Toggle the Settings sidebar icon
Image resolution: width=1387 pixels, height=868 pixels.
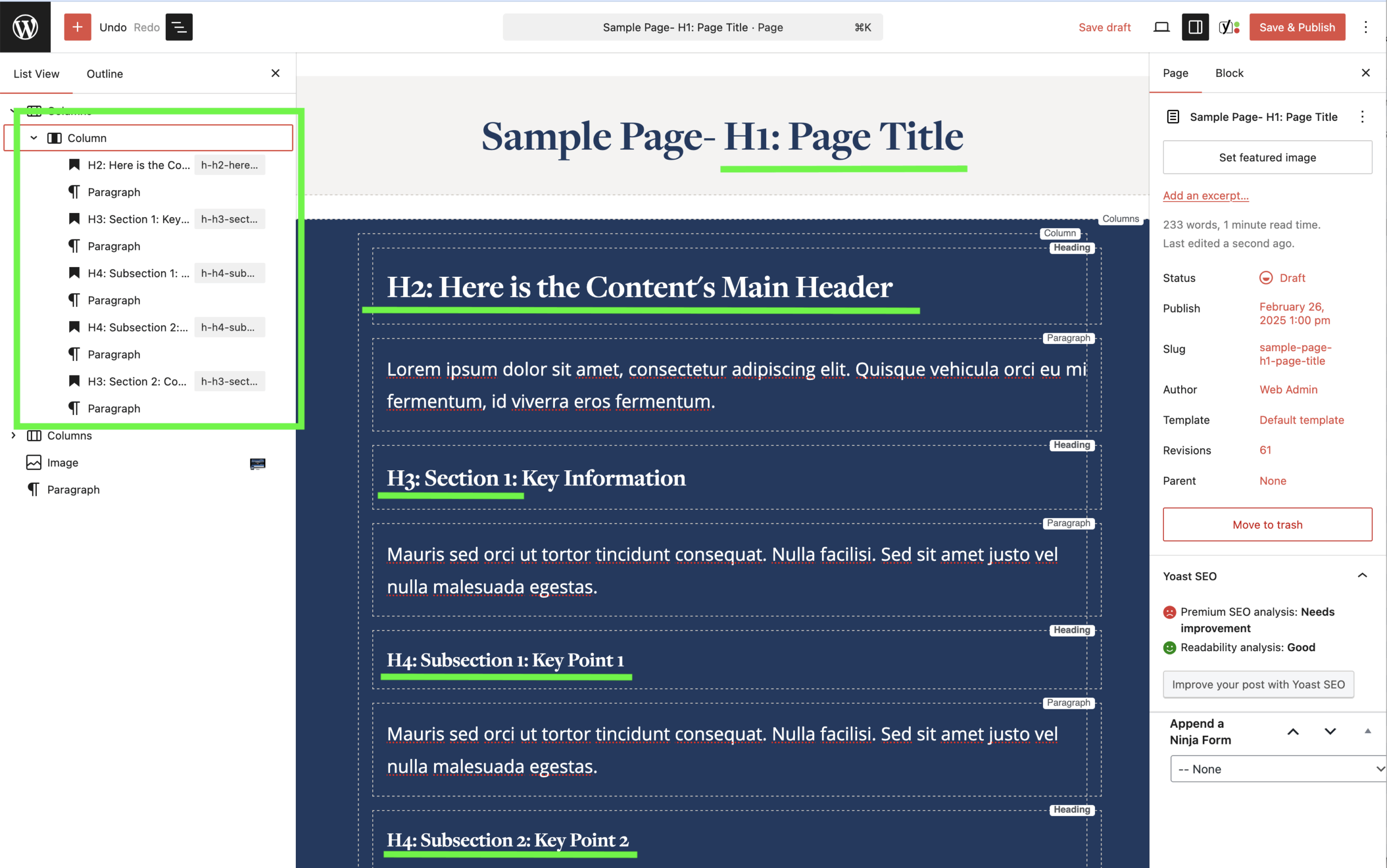pyautogui.click(x=1195, y=27)
